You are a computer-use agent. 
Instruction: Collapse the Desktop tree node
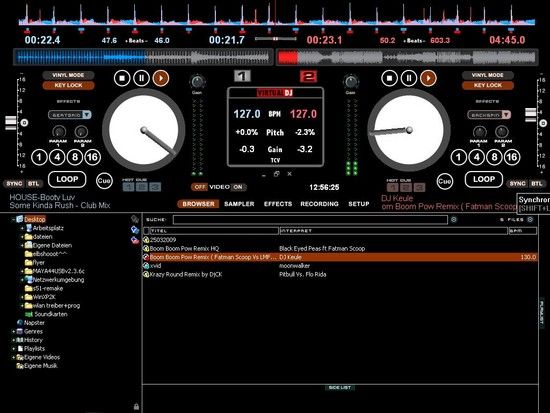pyautogui.click(x=13, y=219)
